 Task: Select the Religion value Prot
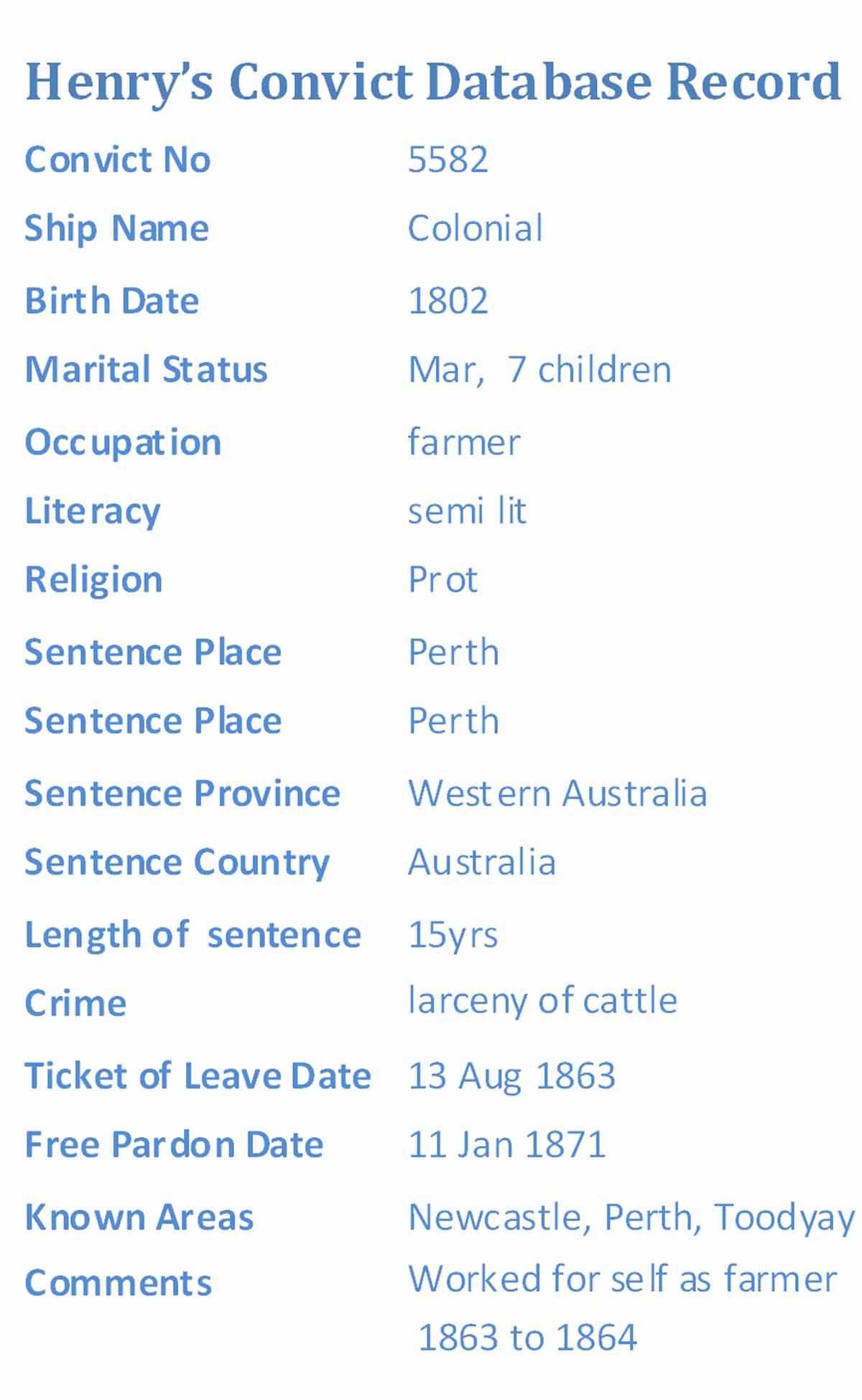[x=442, y=580]
